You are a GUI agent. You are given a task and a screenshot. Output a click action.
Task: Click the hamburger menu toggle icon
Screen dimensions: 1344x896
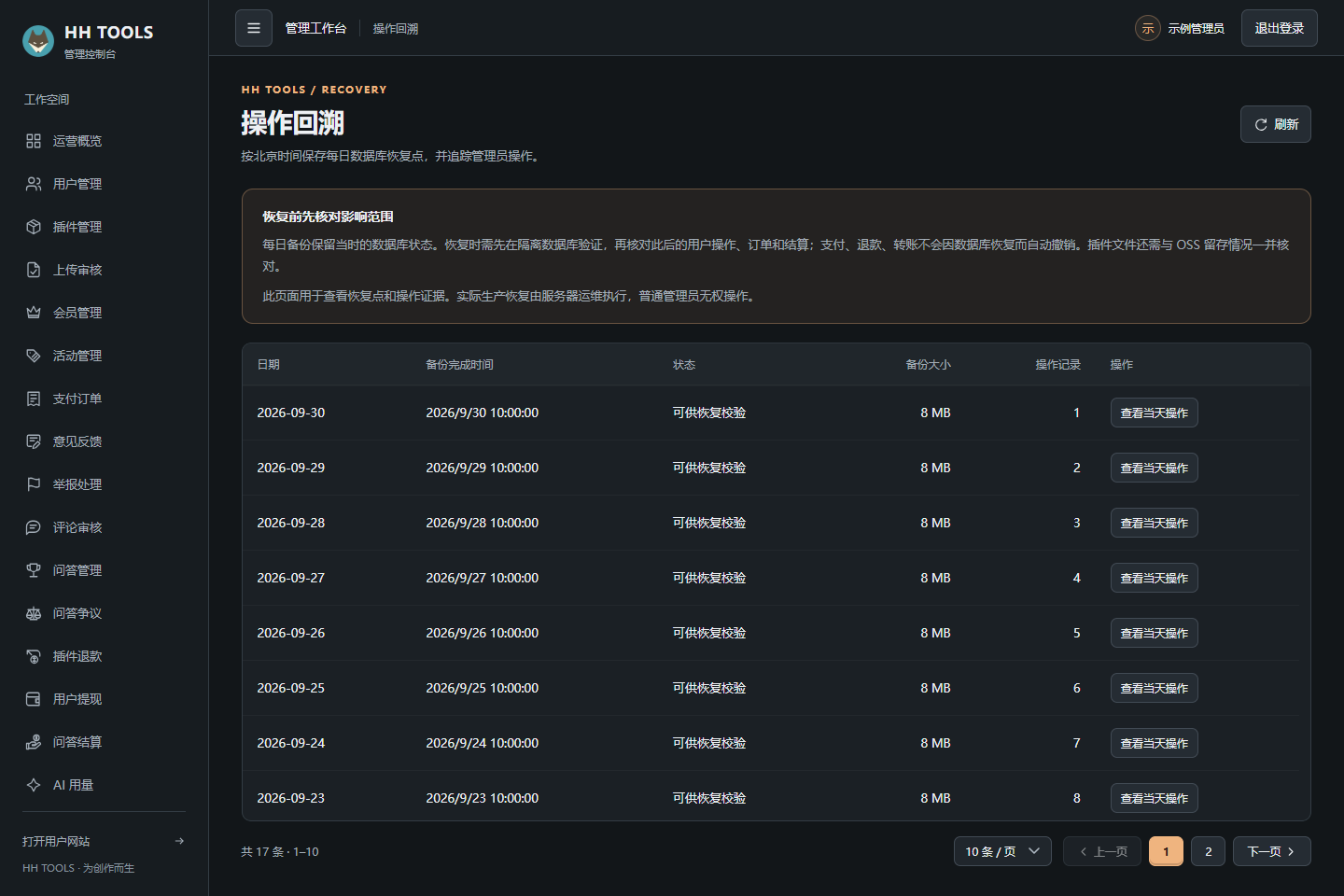click(x=254, y=28)
